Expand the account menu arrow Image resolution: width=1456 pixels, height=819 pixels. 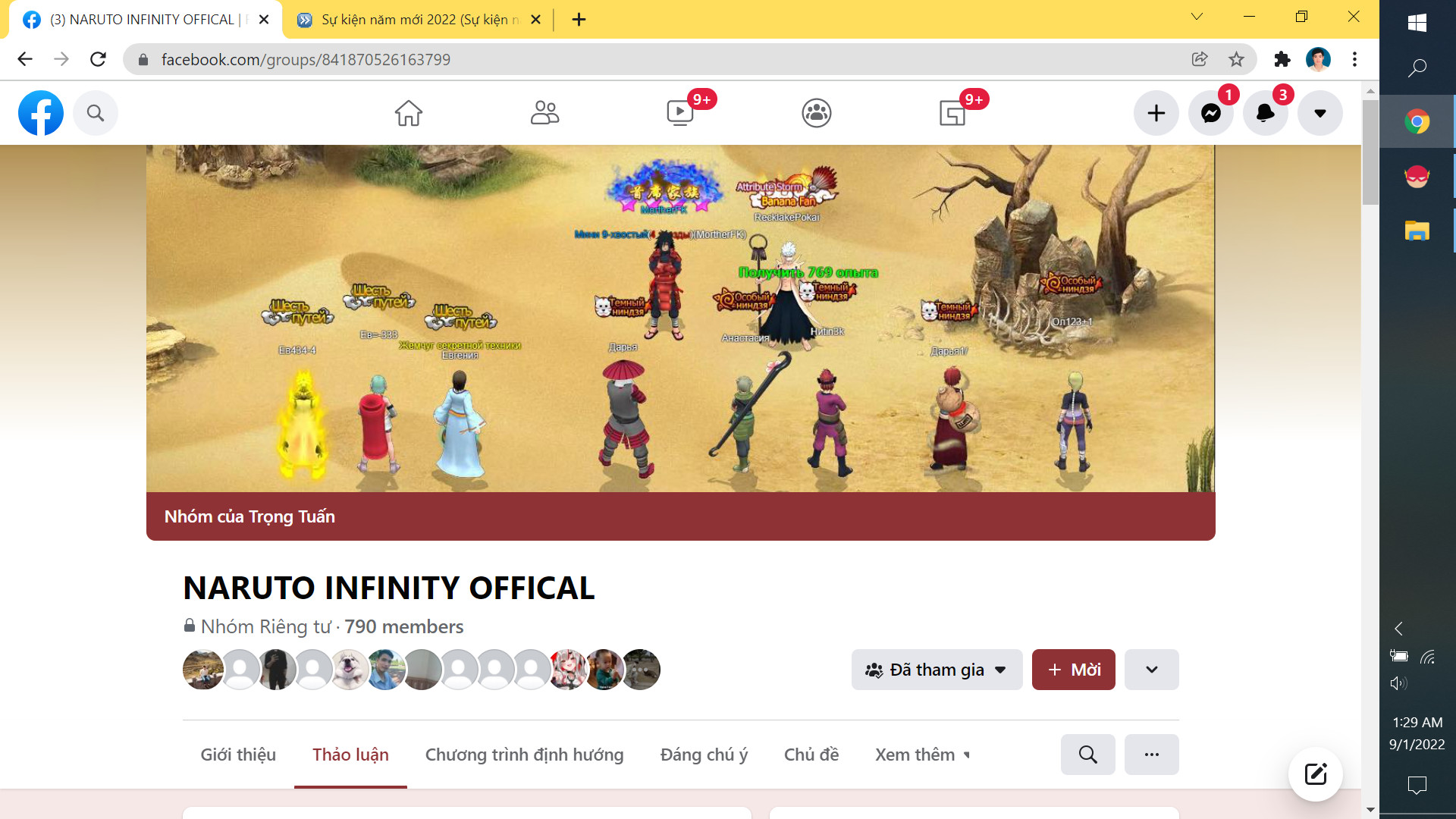(1320, 113)
